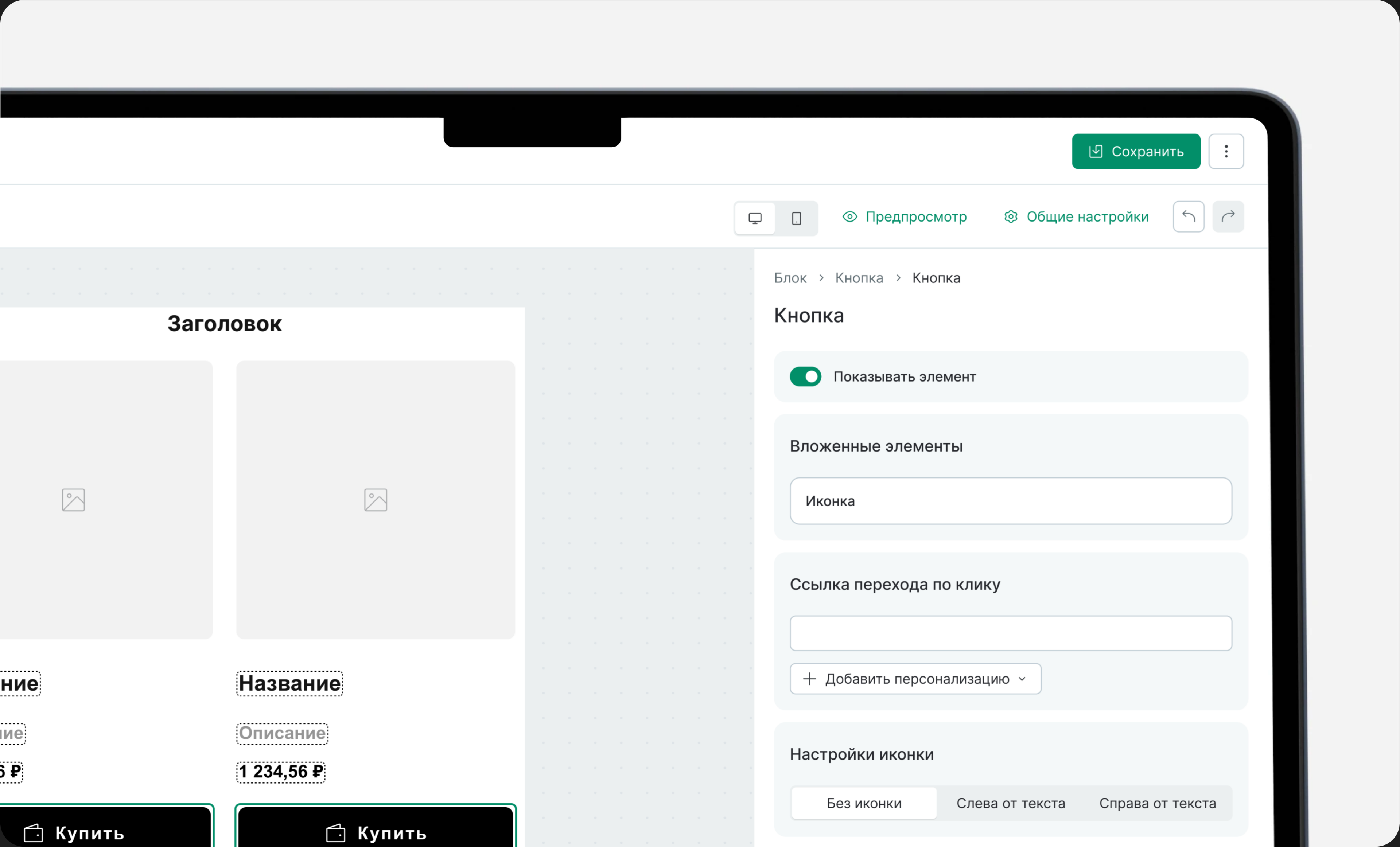Select the Слева от текста option

coord(1011,803)
